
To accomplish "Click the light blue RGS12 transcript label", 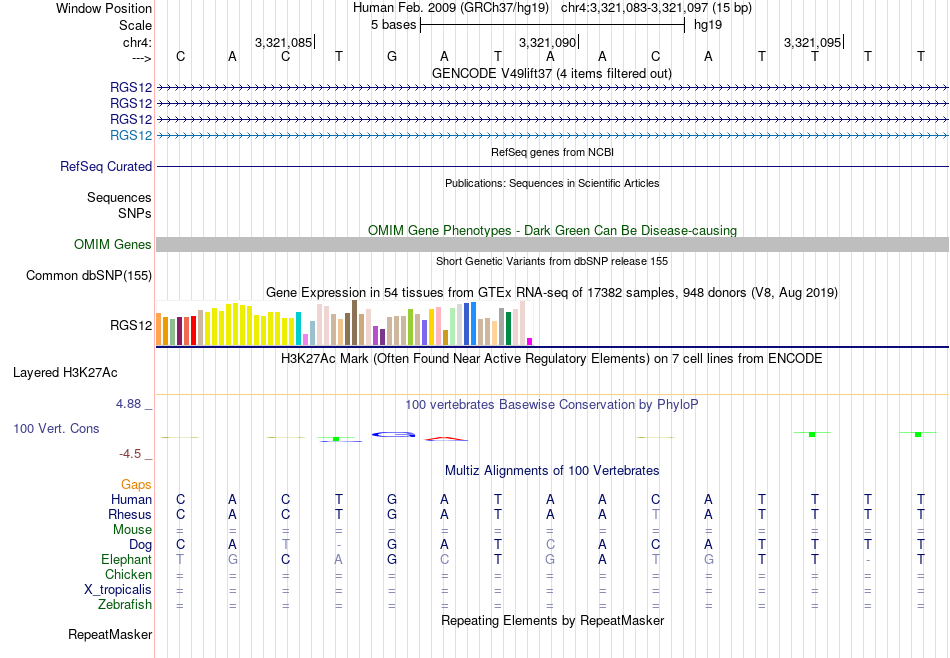I will [x=131, y=135].
